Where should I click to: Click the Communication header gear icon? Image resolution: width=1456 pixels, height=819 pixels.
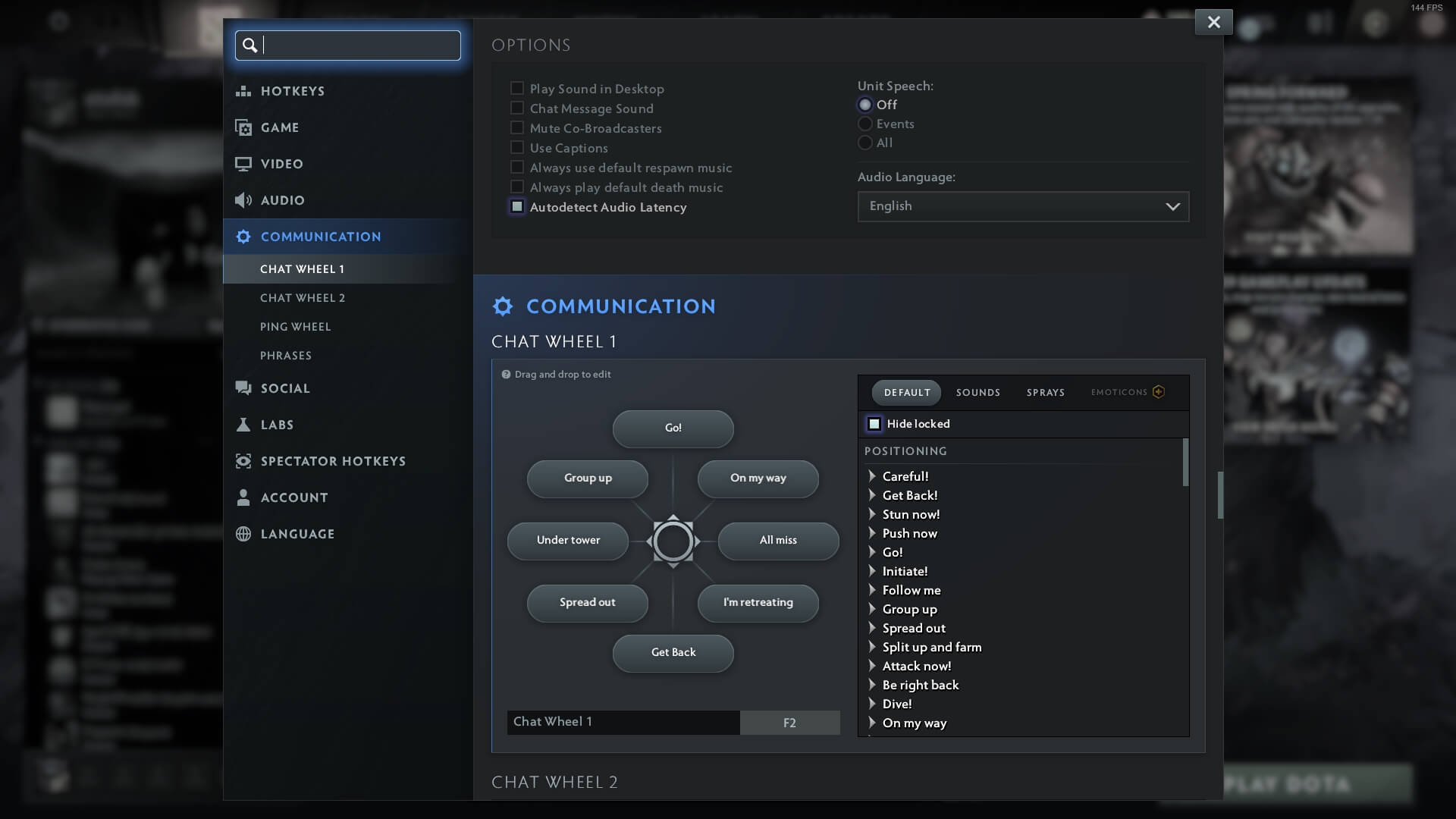tap(503, 306)
